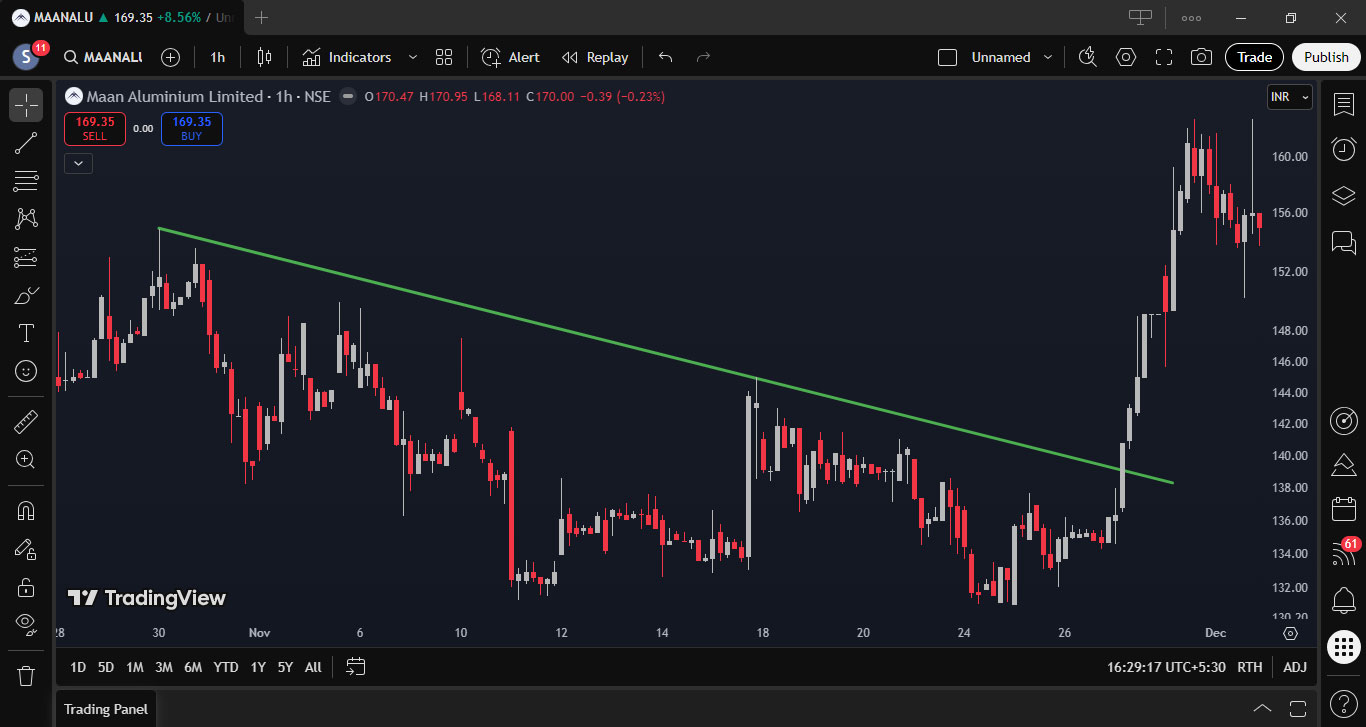Remove drawings with the trash icon
The image size is (1366, 727).
26,675
